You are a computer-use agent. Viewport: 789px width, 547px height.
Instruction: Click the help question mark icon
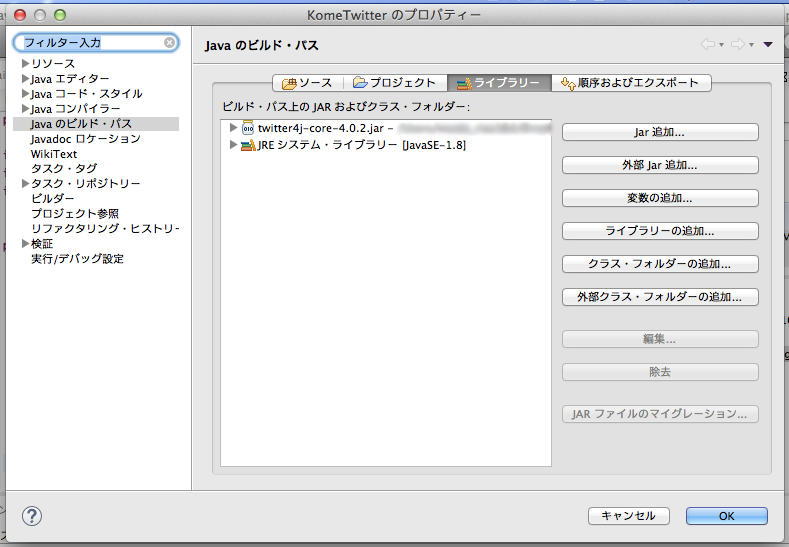pyautogui.click(x=32, y=516)
